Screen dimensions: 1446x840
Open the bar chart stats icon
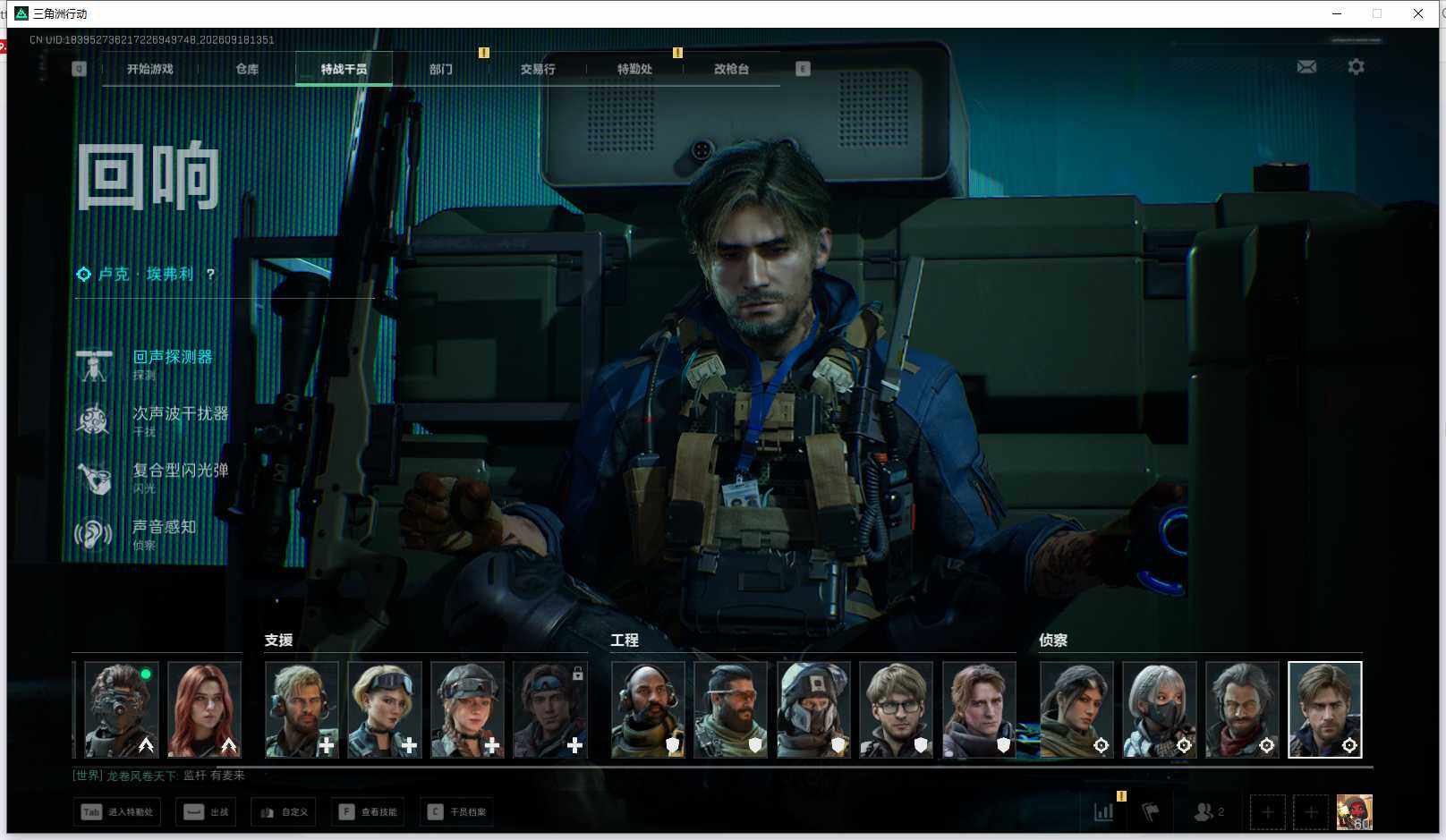1104,811
